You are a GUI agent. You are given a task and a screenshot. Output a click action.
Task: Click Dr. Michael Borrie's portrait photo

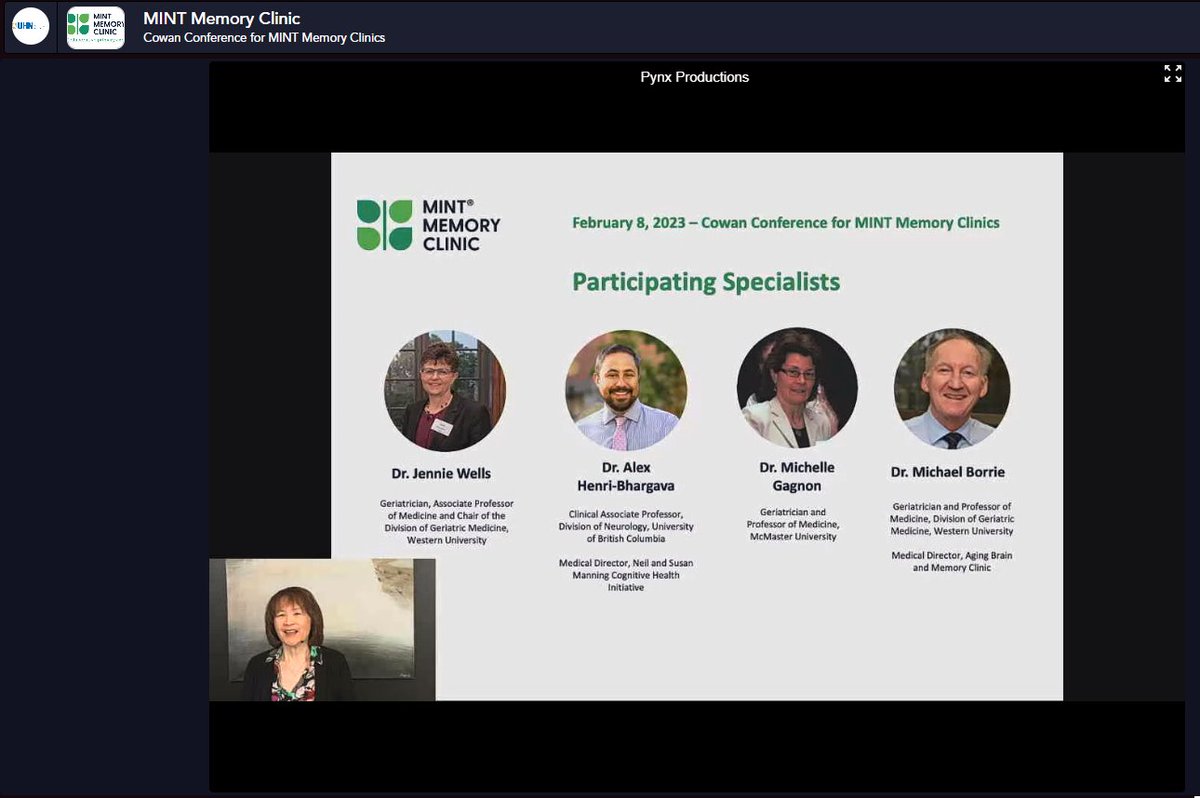click(x=951, y=388)
